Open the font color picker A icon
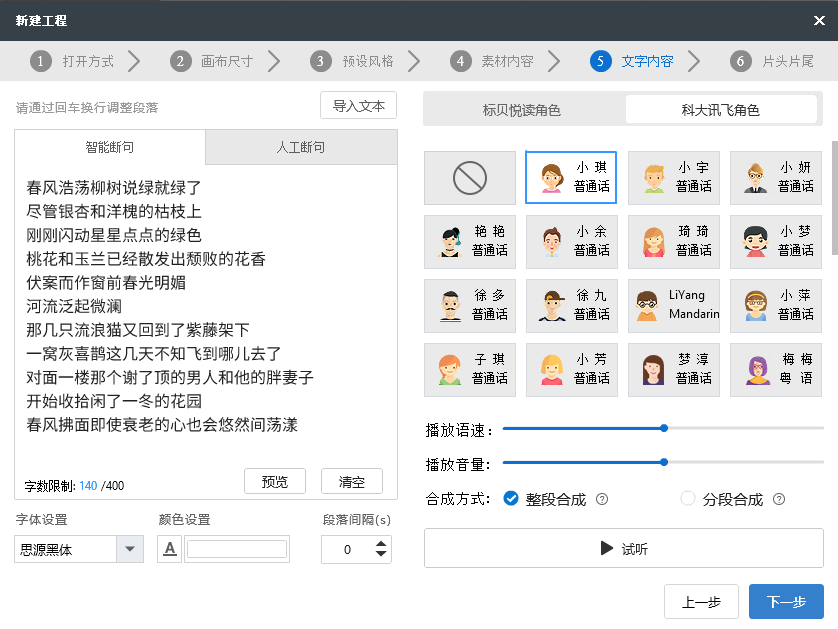 (x=169, y=549)
